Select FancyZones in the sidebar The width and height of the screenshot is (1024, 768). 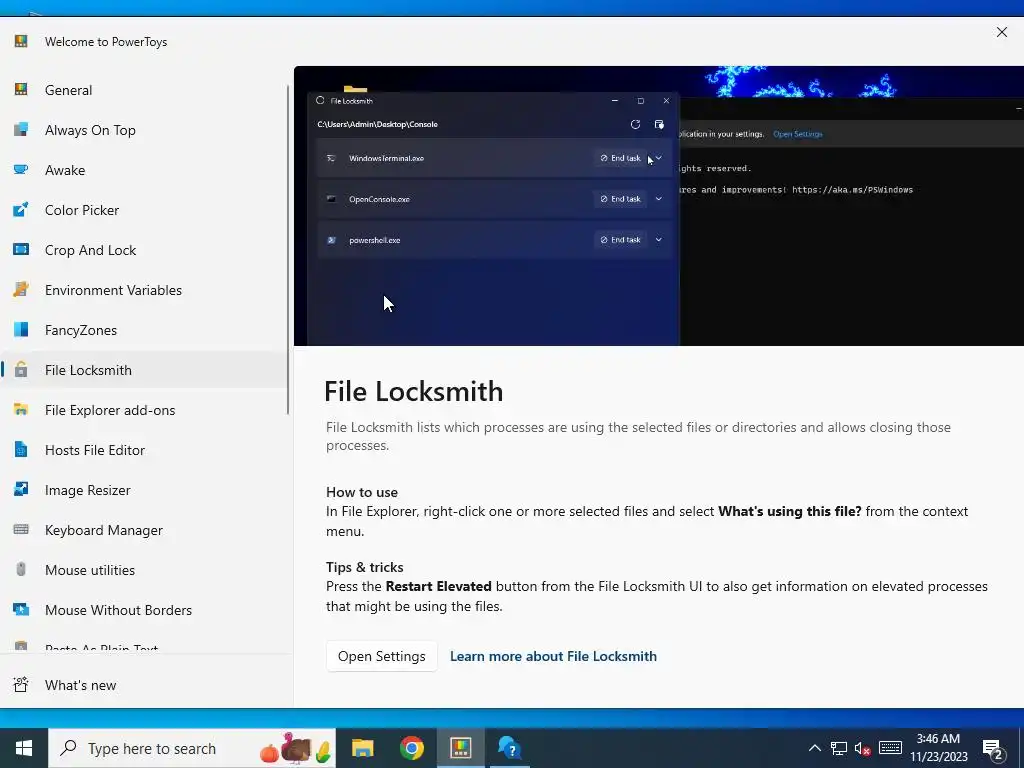144,329
